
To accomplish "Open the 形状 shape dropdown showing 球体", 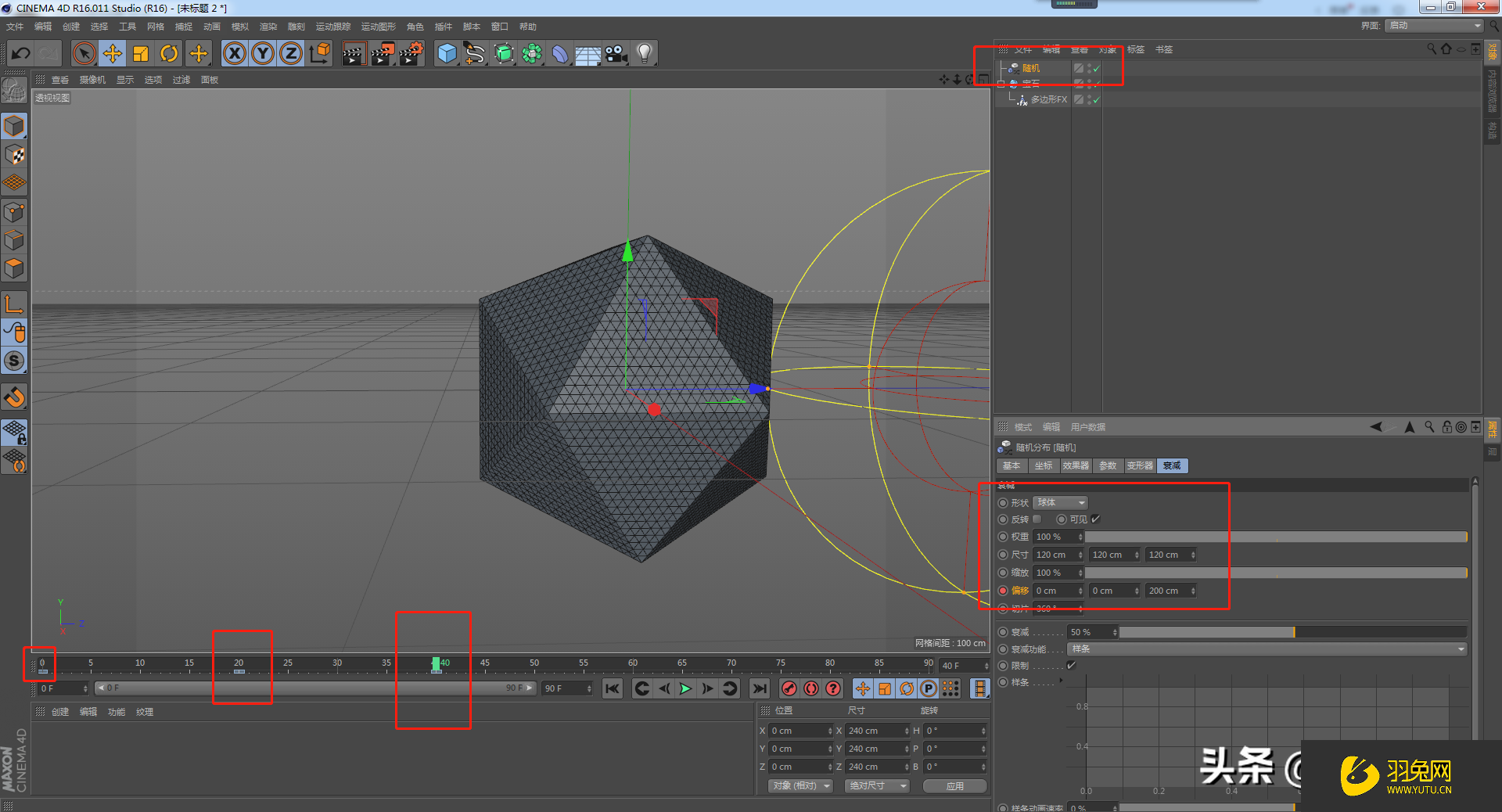I will [1060, 503].
